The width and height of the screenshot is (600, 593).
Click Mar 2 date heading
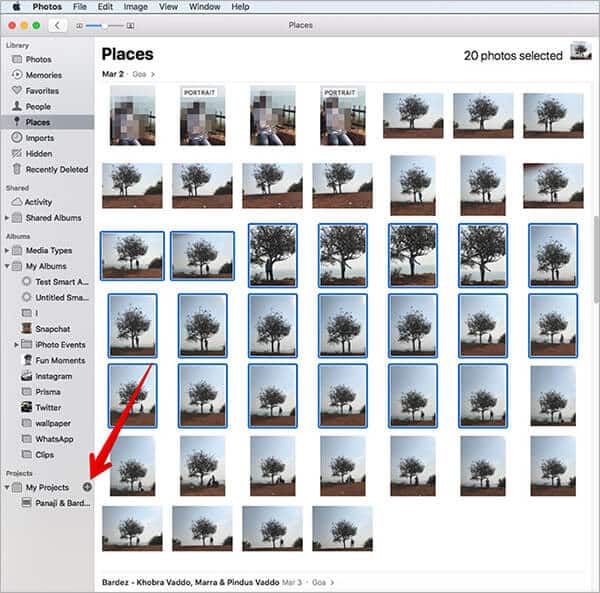(x=112, y=74)
